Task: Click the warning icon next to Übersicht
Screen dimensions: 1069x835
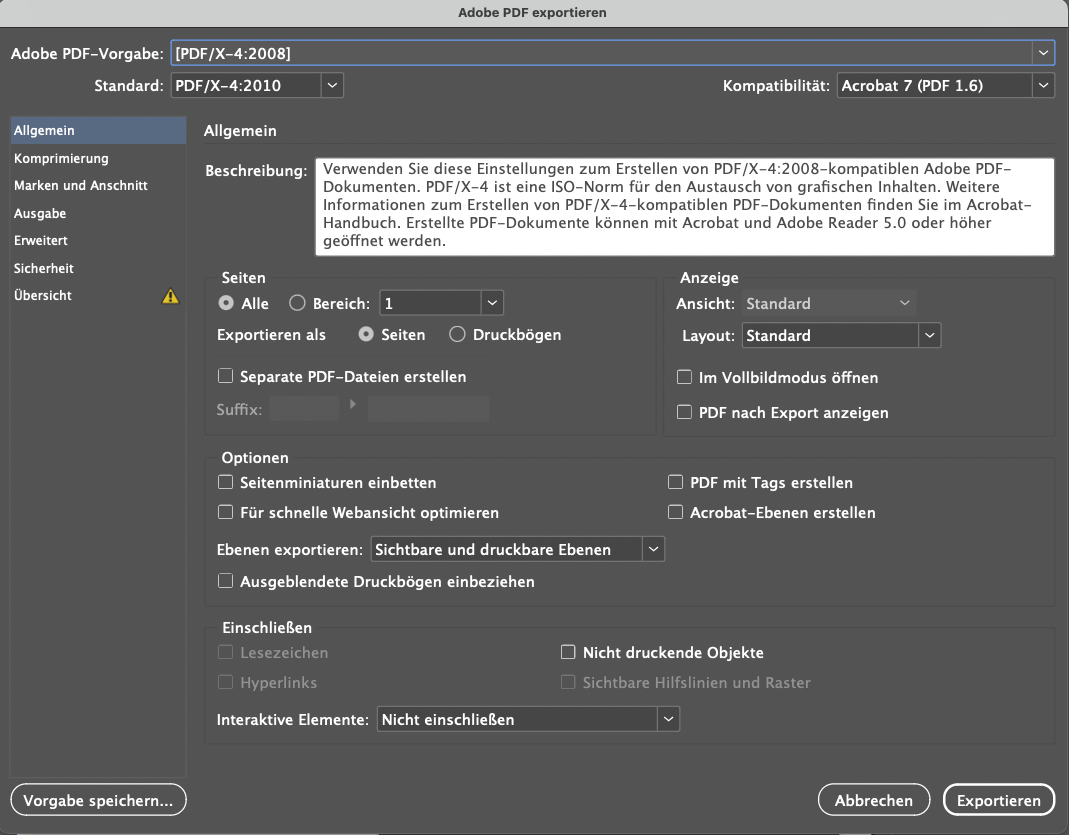Action: coord(170,296)
